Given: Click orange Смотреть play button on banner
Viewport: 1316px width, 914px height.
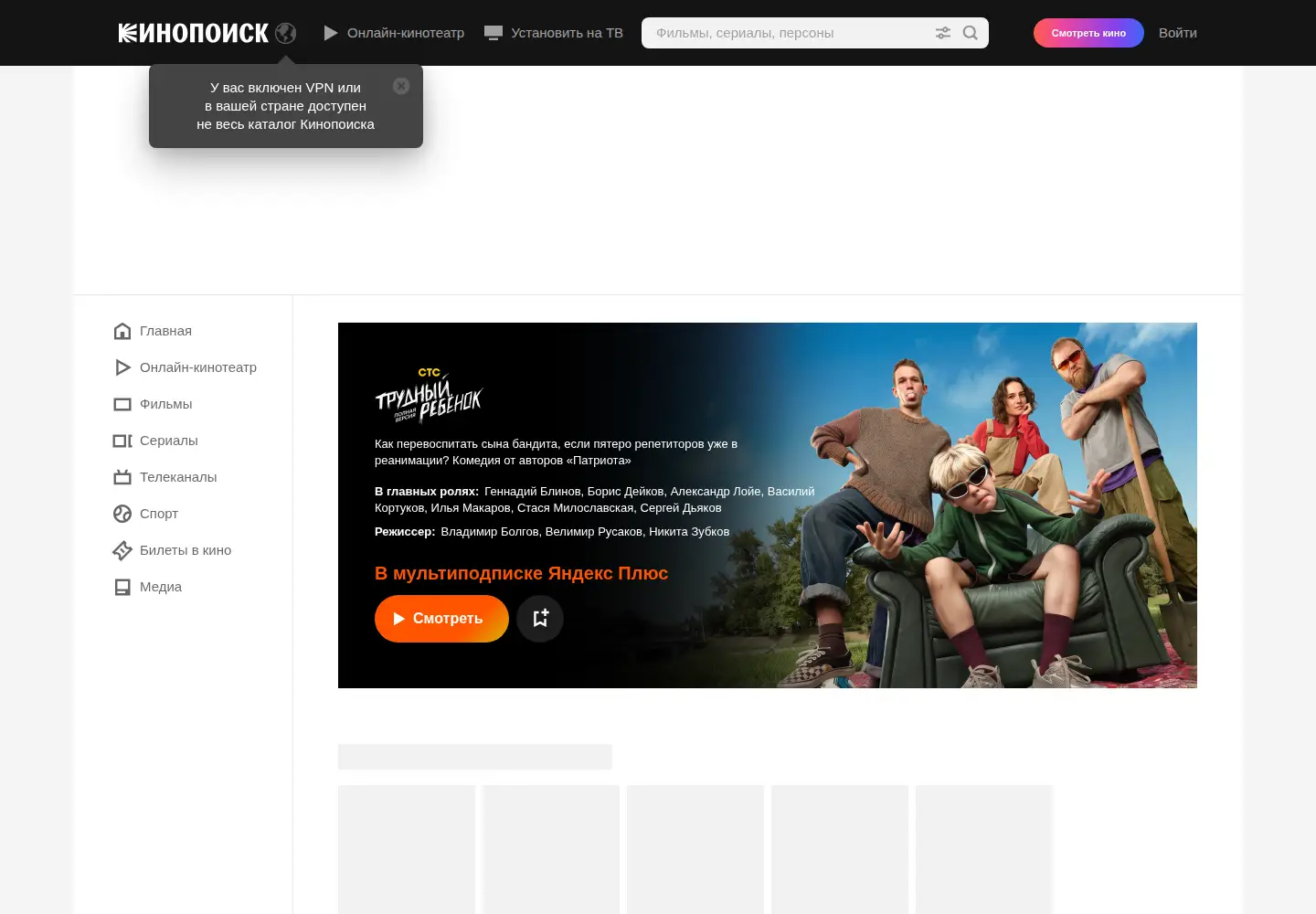Looking at the screenshot, I should (x=441, y=619).
